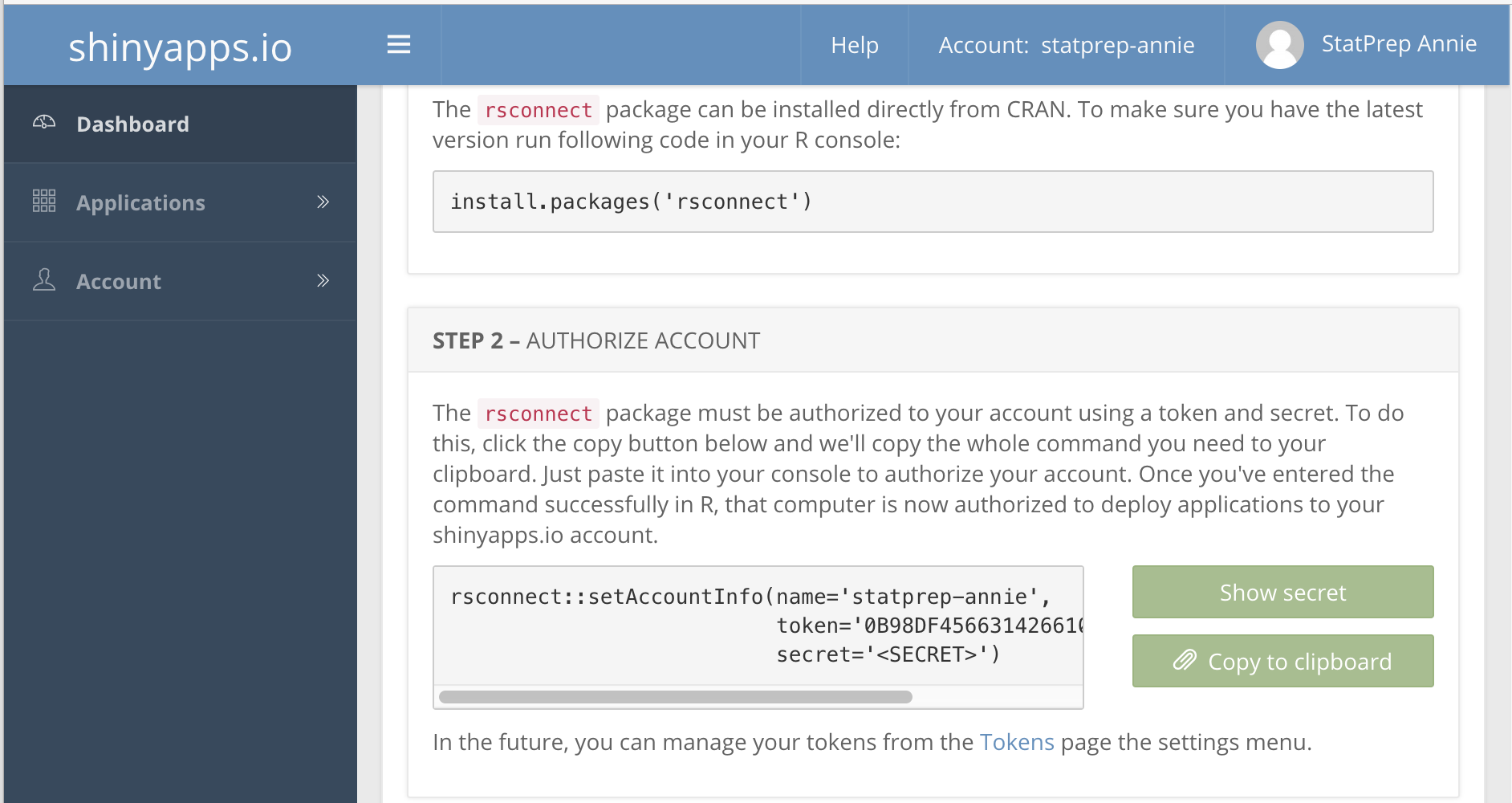Click the StatPrep Annie avatar icon

1279,45
